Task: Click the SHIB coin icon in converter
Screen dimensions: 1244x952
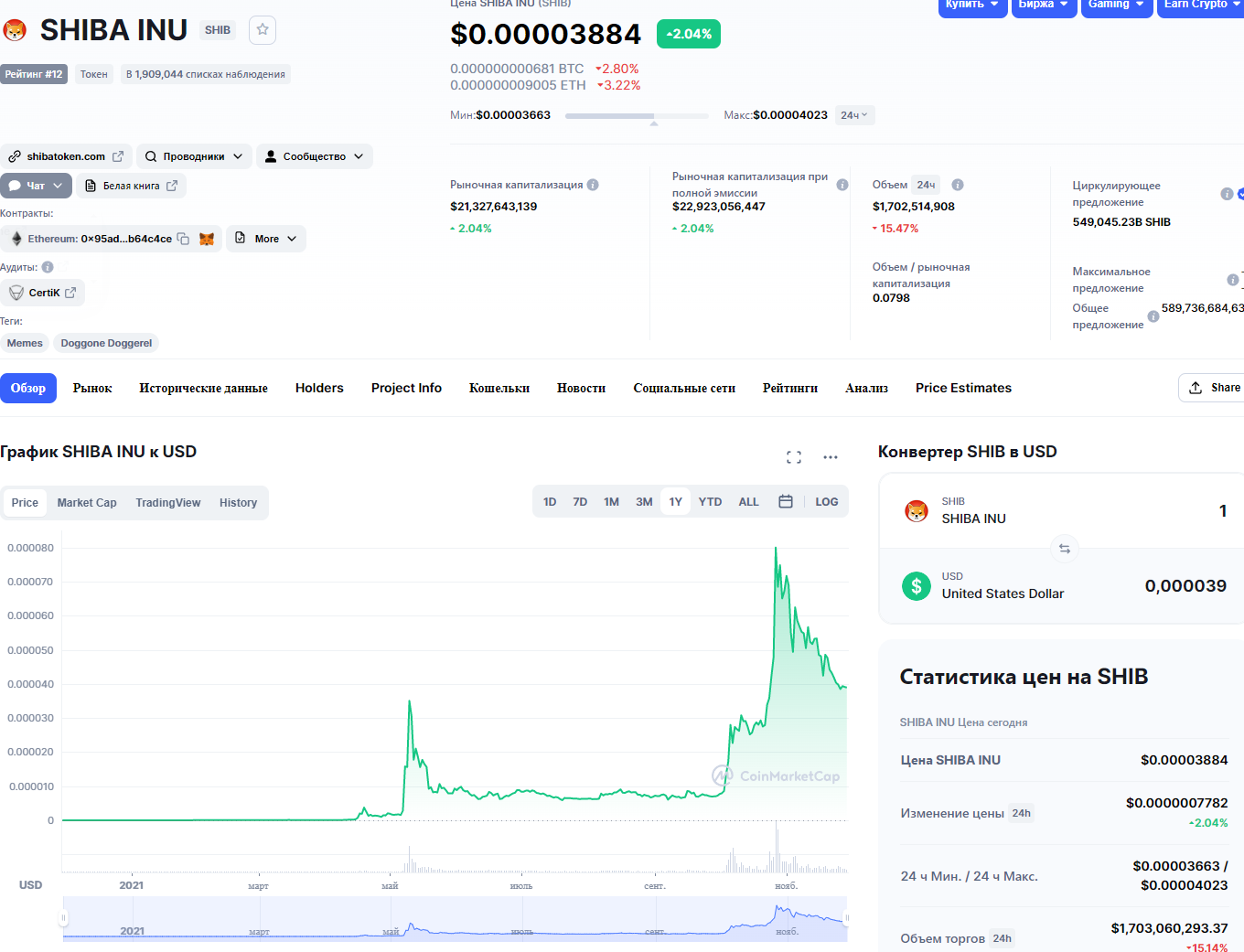Action: pyautogui.click(x=917, y=510)
